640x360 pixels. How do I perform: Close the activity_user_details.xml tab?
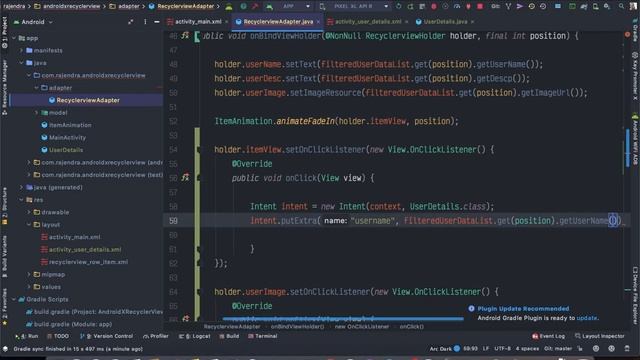(x=407, y=22)
